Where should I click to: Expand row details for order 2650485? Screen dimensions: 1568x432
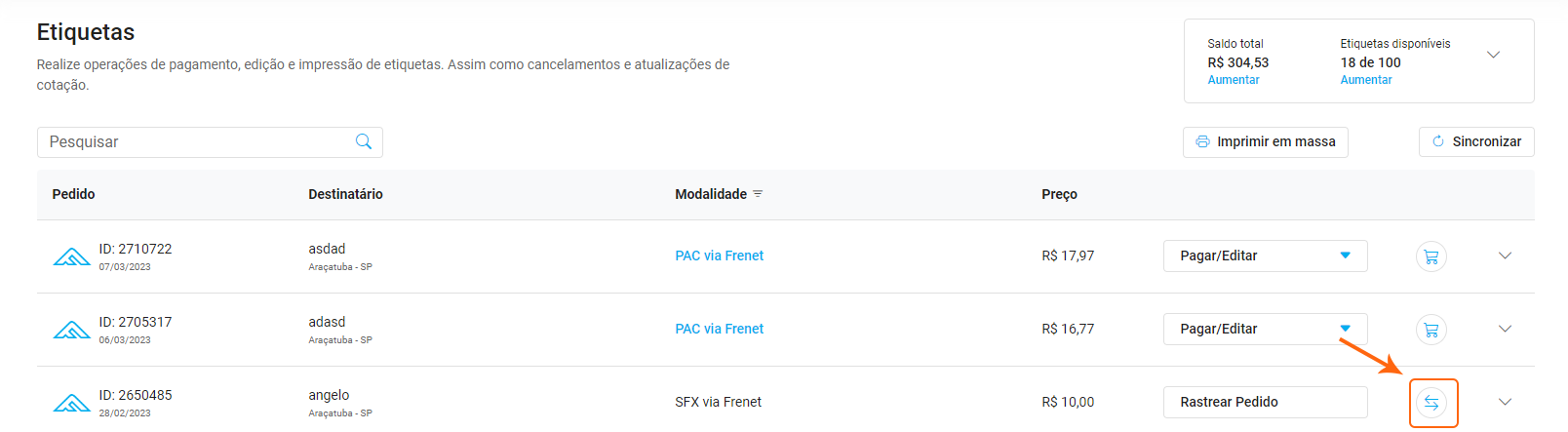1505,402
